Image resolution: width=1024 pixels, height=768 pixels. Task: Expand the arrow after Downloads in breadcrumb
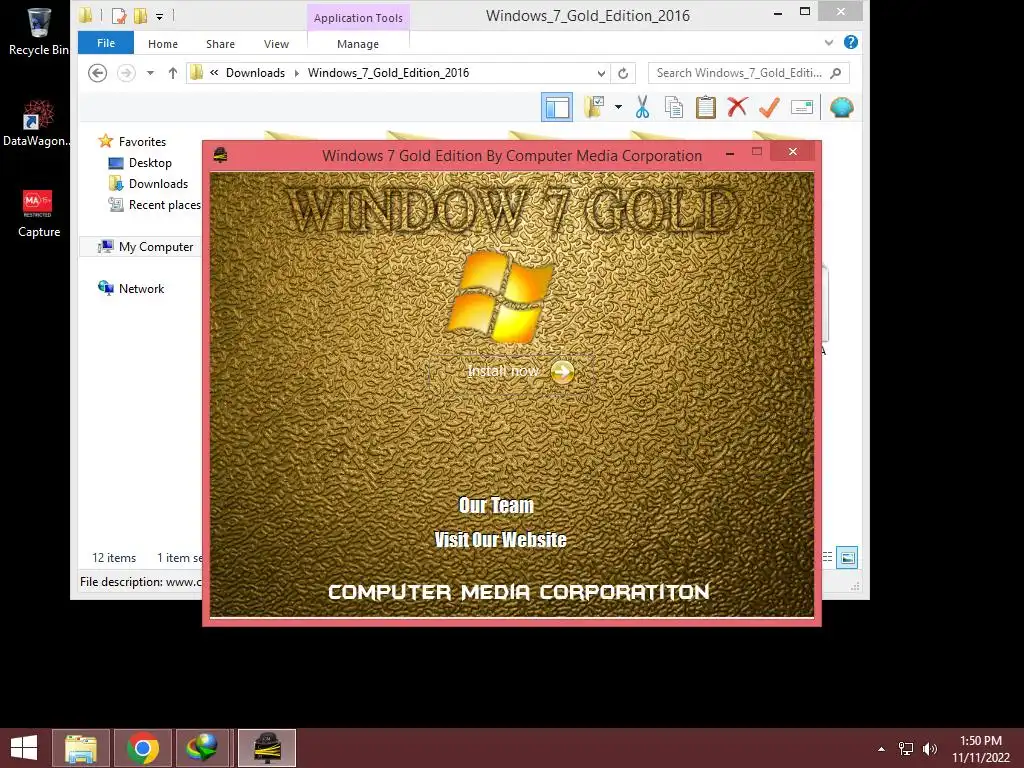point(296,73)
